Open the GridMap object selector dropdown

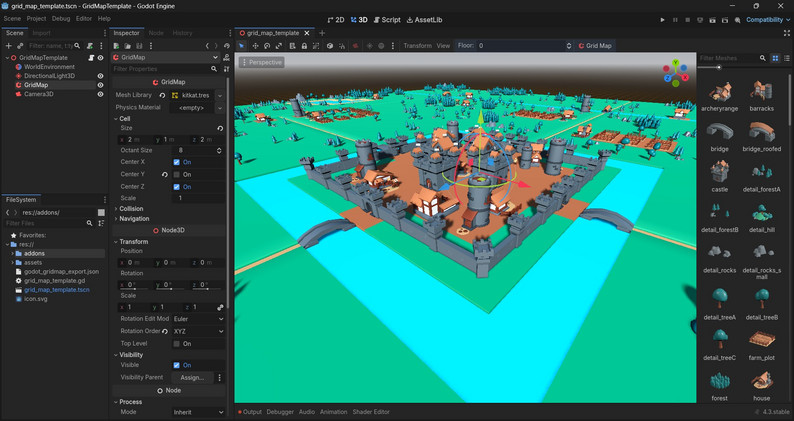tap(166, 57)
